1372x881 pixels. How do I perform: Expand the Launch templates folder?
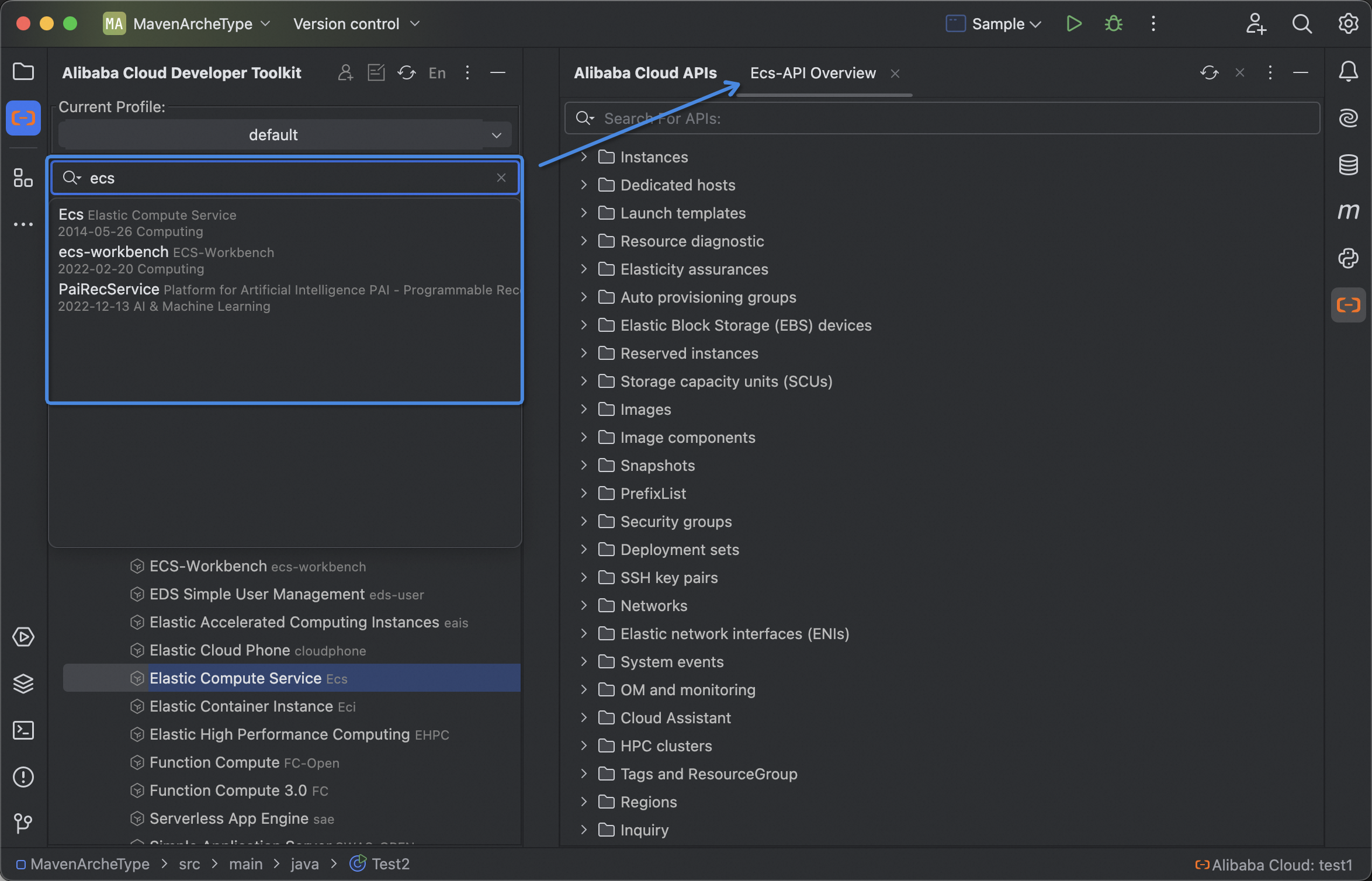point(584,213)
